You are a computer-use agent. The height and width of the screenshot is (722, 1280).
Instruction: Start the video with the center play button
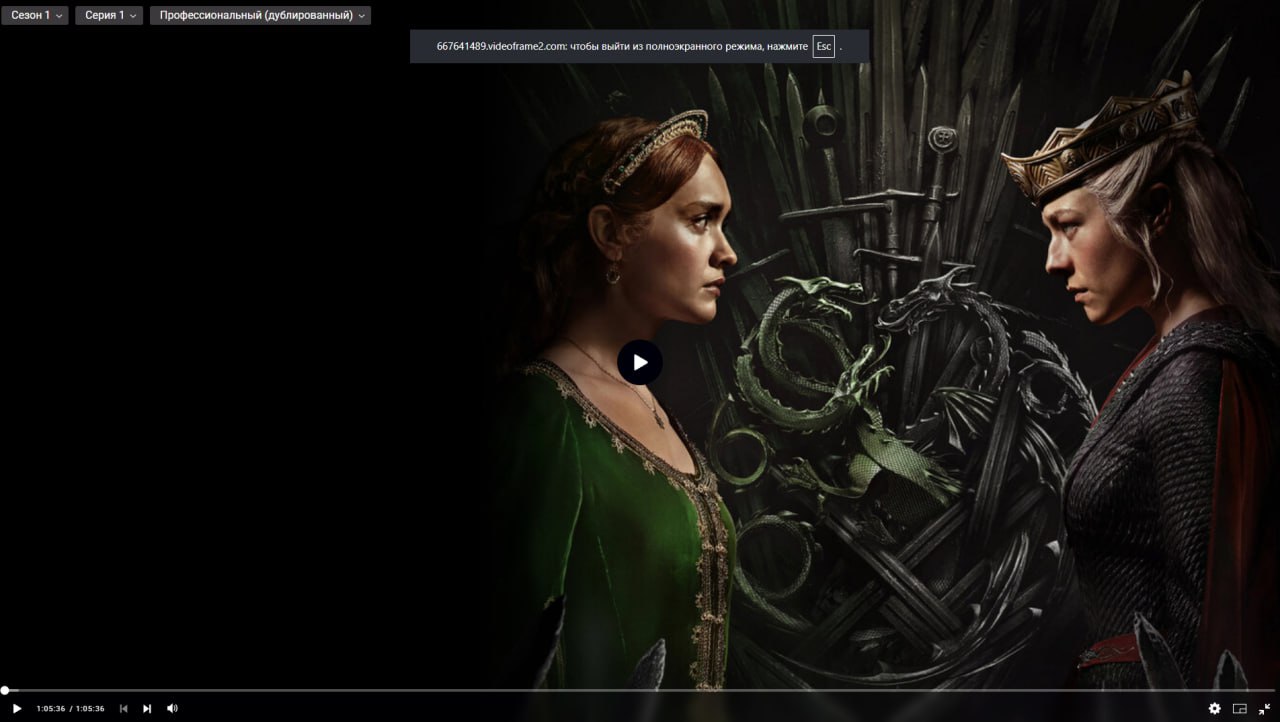(640, 362)
